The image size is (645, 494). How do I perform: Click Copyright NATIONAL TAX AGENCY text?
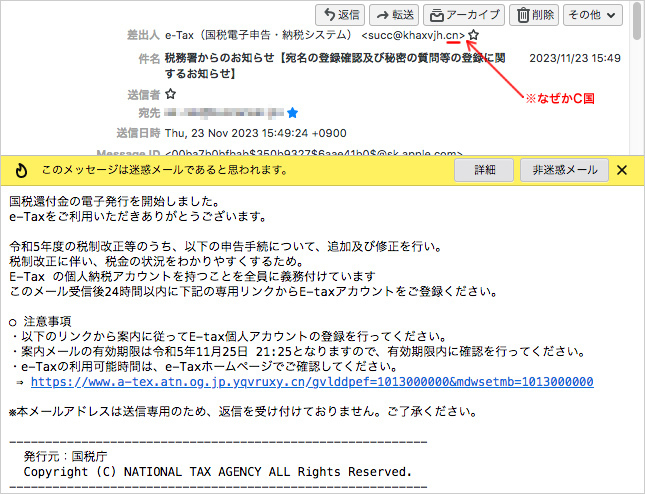point(218,472)
